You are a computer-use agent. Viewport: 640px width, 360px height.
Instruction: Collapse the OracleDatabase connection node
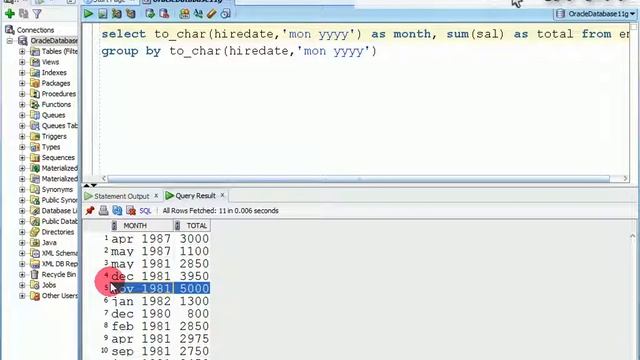click(x=10, y=41)
